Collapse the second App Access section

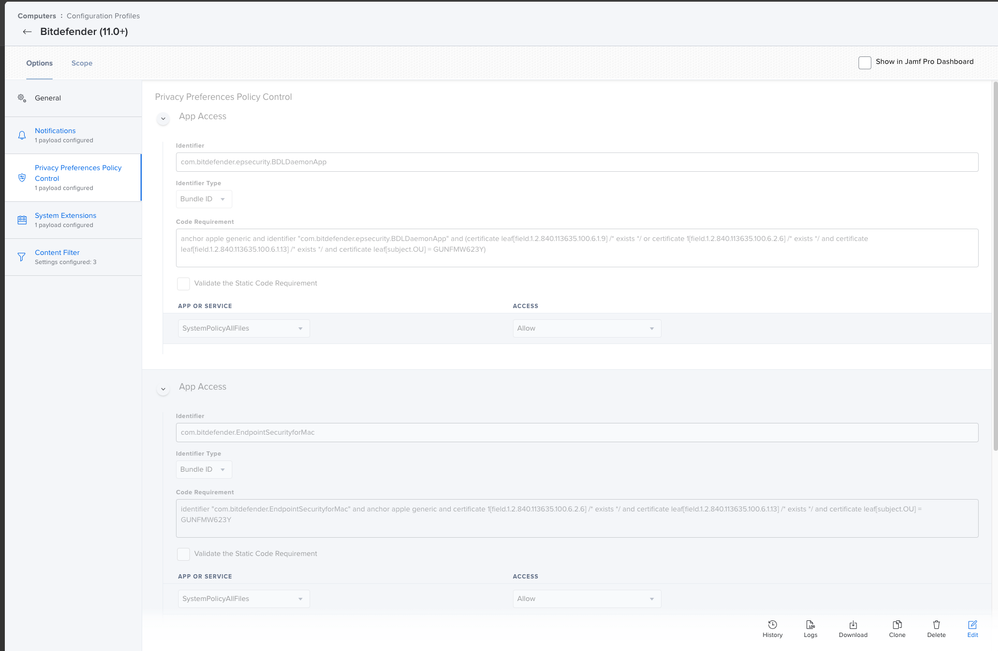point(163,389)
